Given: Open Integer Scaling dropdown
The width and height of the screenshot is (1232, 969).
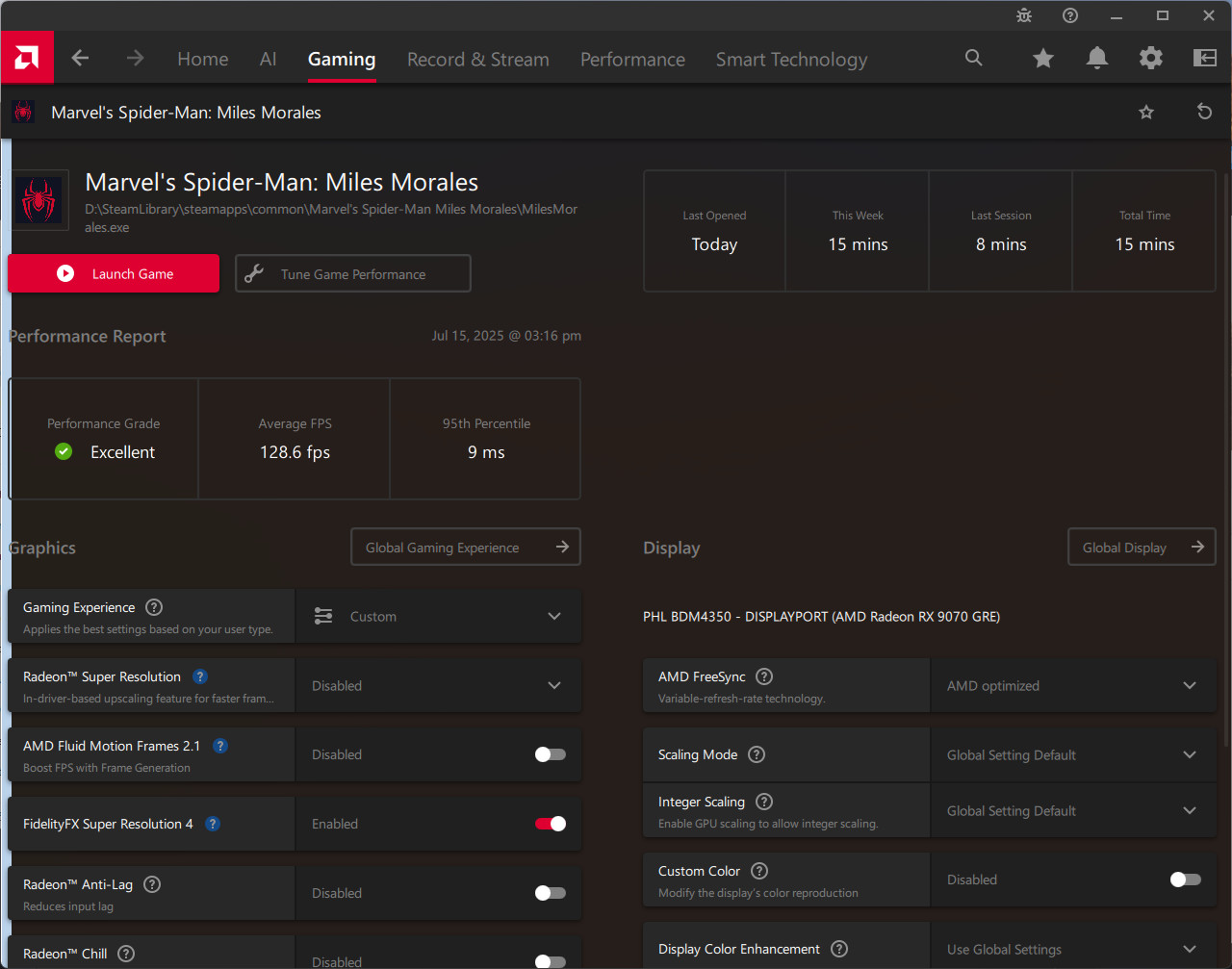Looking at the screenshot, I should (x=1073, y=810).
